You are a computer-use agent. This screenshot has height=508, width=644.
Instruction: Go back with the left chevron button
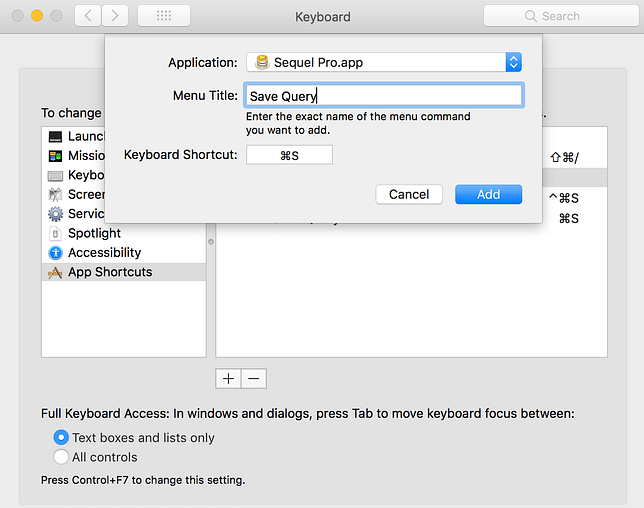coord(87,16)
